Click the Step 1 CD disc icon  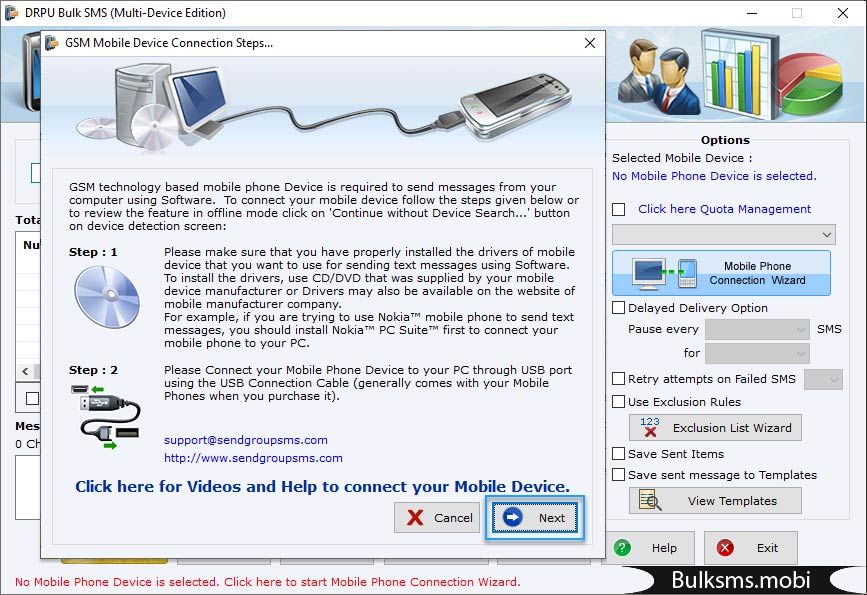click(107, 296)
